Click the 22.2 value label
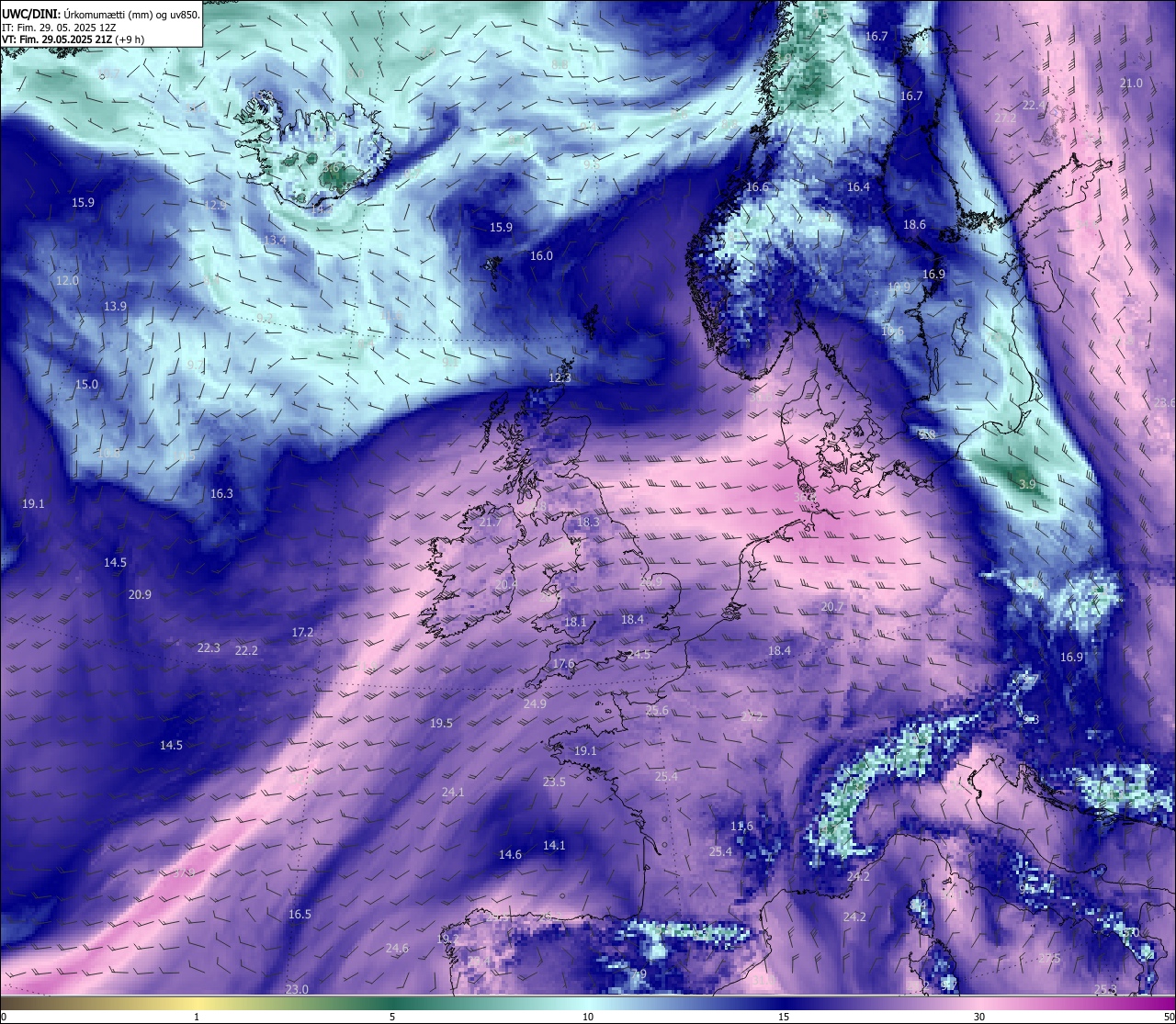Screen dimensions: 1176x1024 pyautogui.click(x=246, y=651)
